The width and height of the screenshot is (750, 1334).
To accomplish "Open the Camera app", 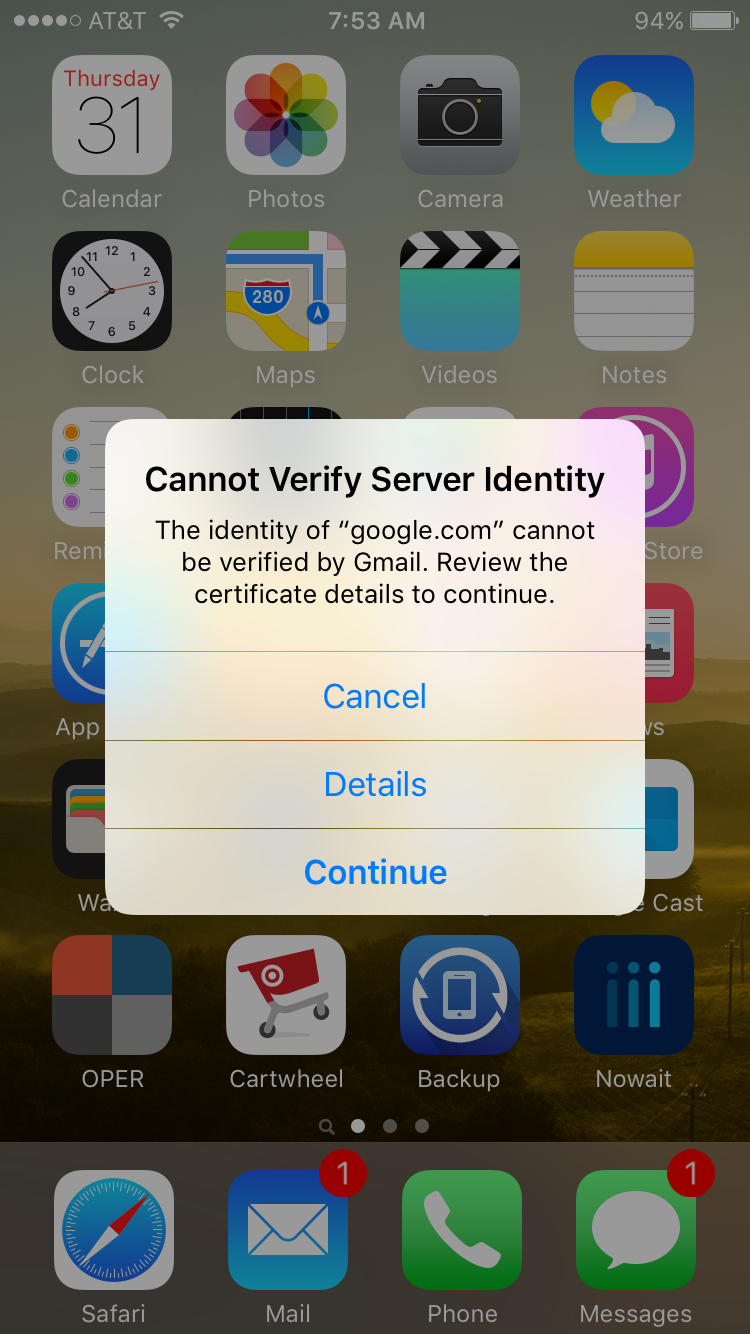I will tap(460, 115).
